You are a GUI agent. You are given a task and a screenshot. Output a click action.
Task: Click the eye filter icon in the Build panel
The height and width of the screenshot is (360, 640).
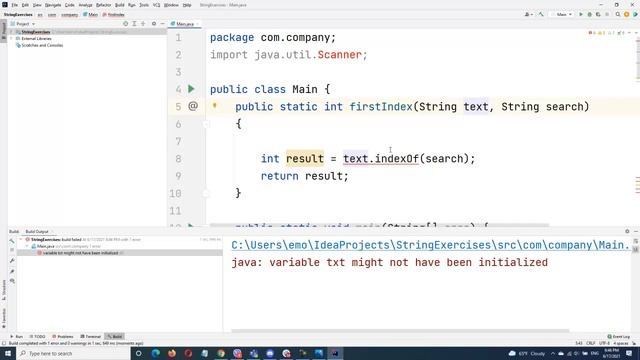12,281
